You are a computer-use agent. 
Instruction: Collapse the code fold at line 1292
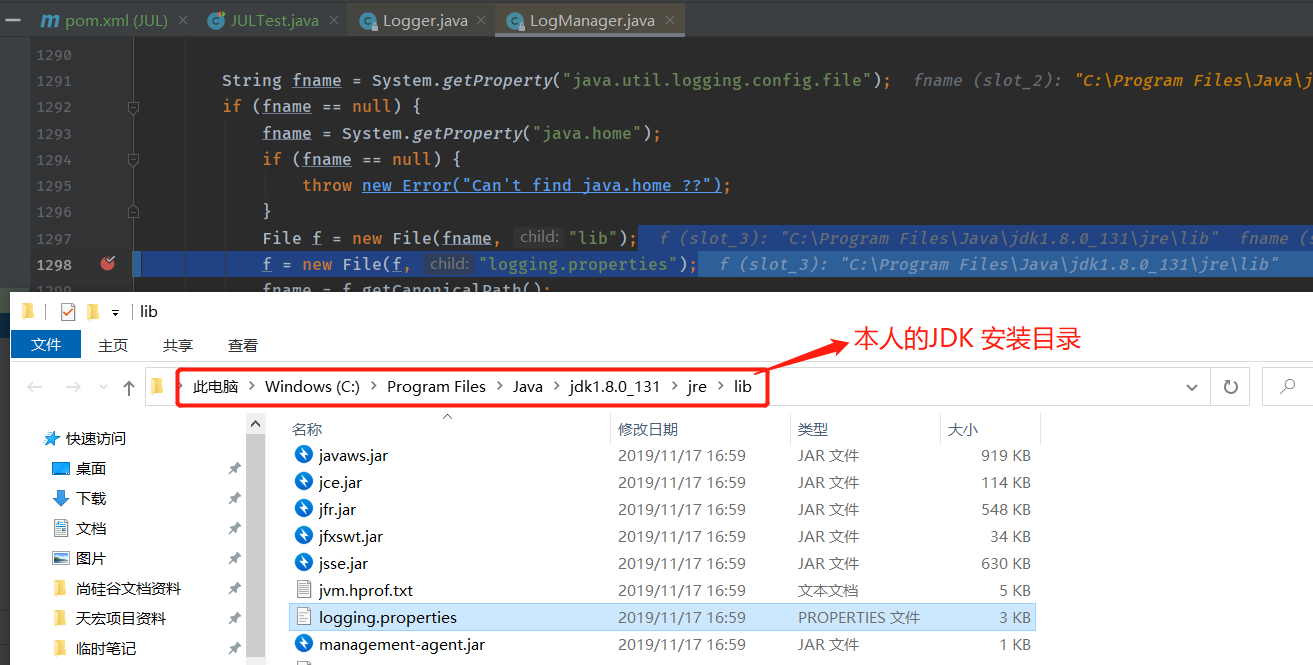[133, 107]
